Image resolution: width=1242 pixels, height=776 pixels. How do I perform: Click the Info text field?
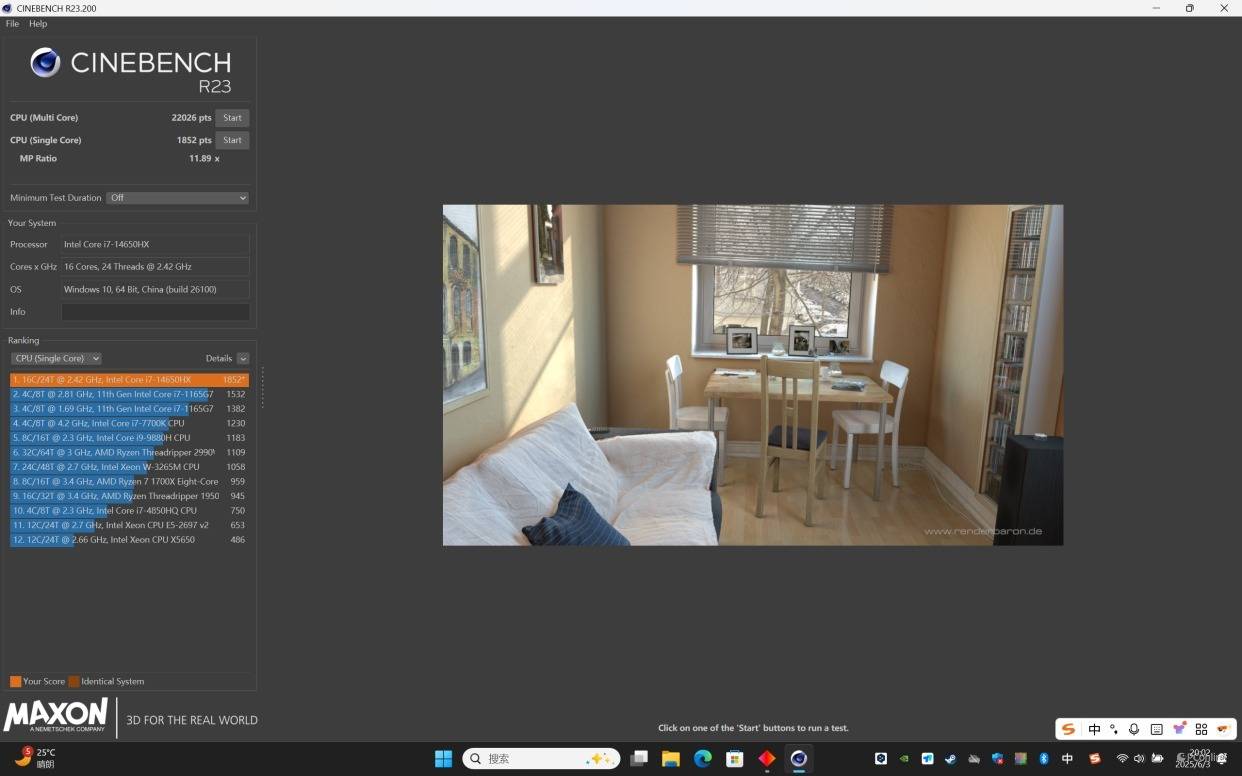tap(155, 312)
